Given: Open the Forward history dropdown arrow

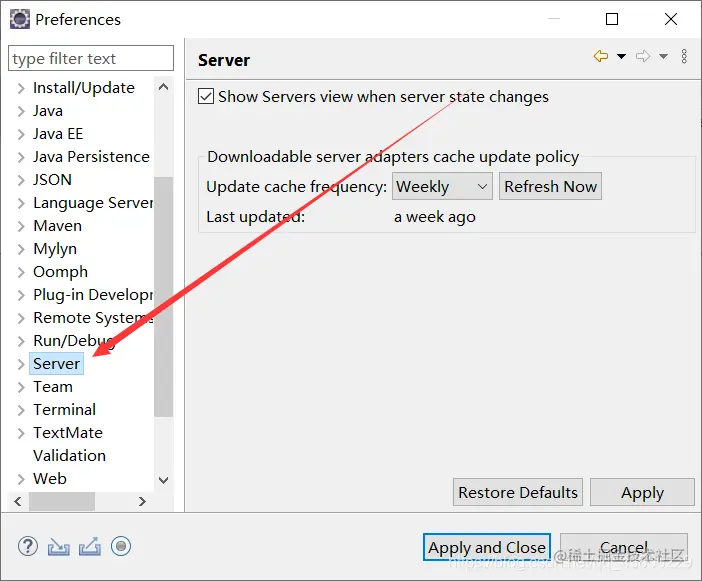Looking at the screenshot, I should tap(663, 56).
